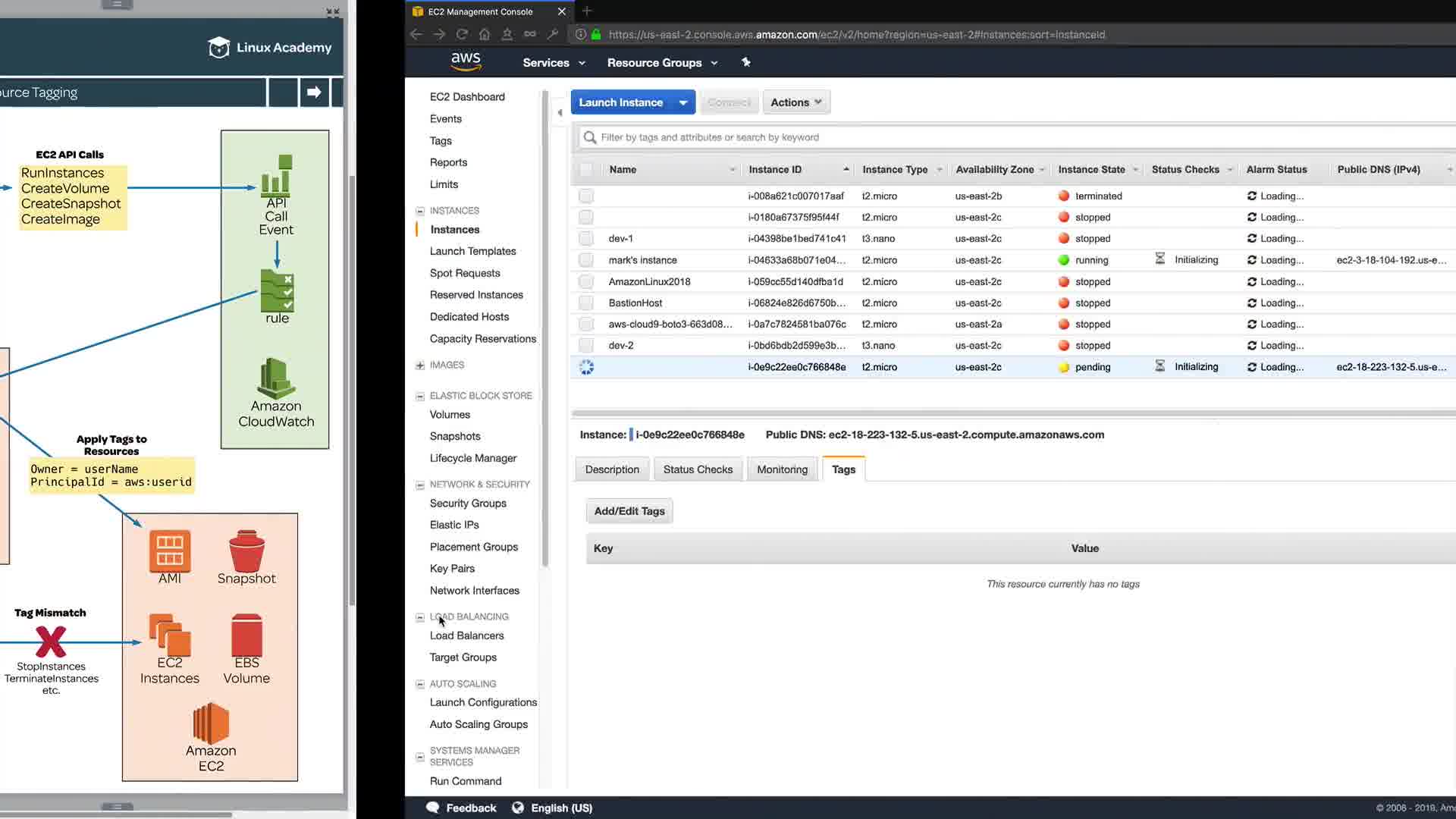This screenshot has height=819, width=1456.
Task: Collapse the sidebar with arrow handle
Action: tap(560, 113)
